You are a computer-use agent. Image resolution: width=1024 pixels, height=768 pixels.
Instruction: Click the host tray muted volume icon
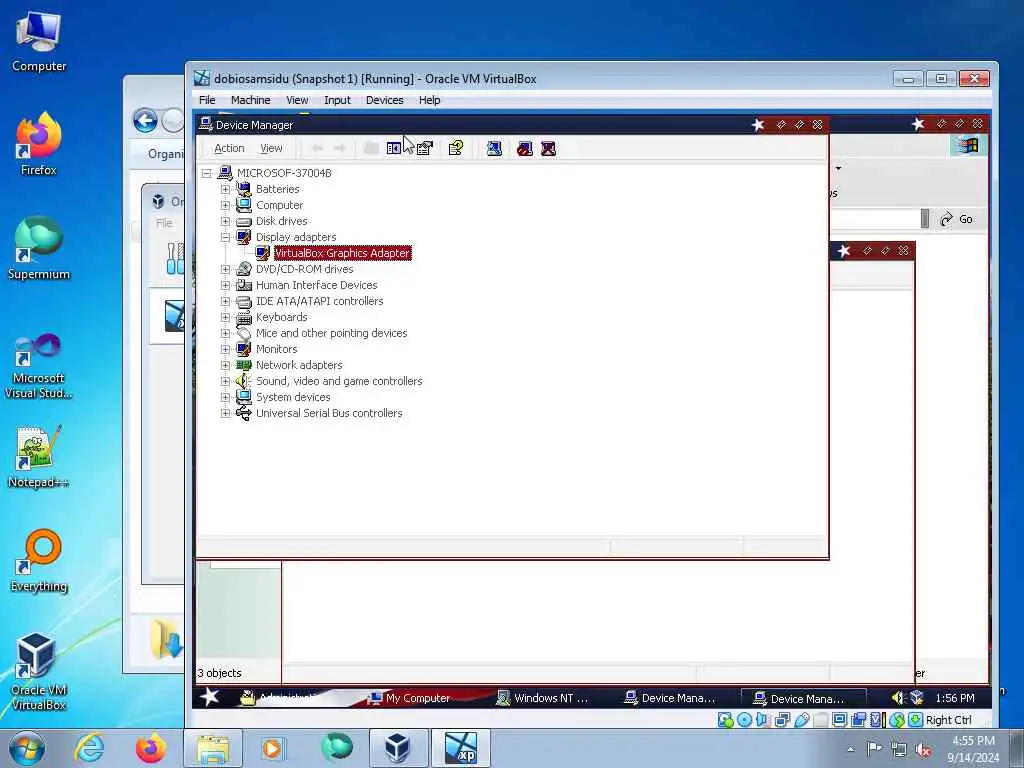tap(923, 750)
